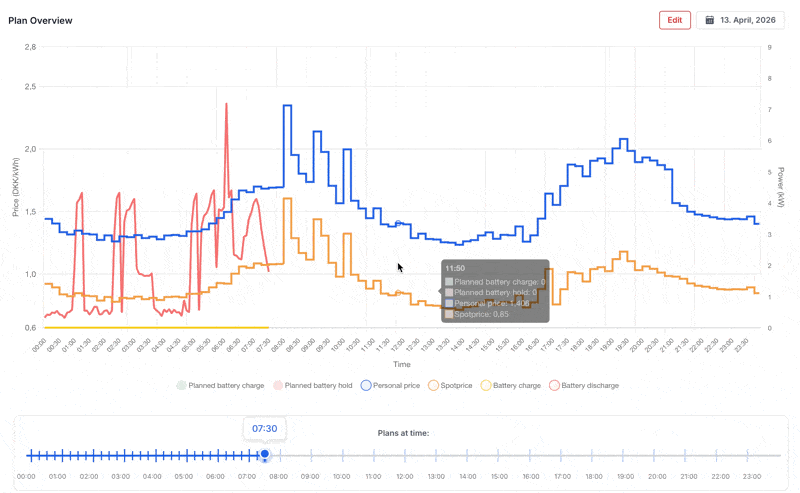Click the Spotprice legend circle icon
The width and height of the screenshot is (800, 493).
coord(433,385)
